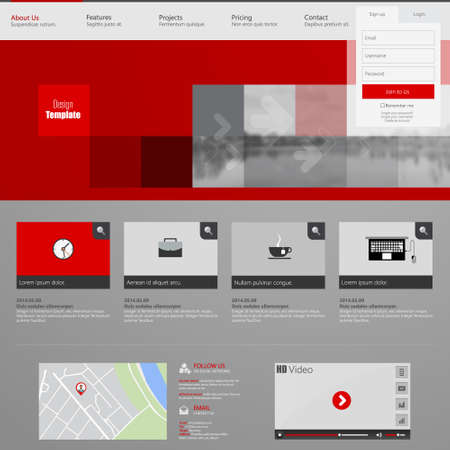Open the 'Aenean id aliquet arcu' caption

point(170,283)
